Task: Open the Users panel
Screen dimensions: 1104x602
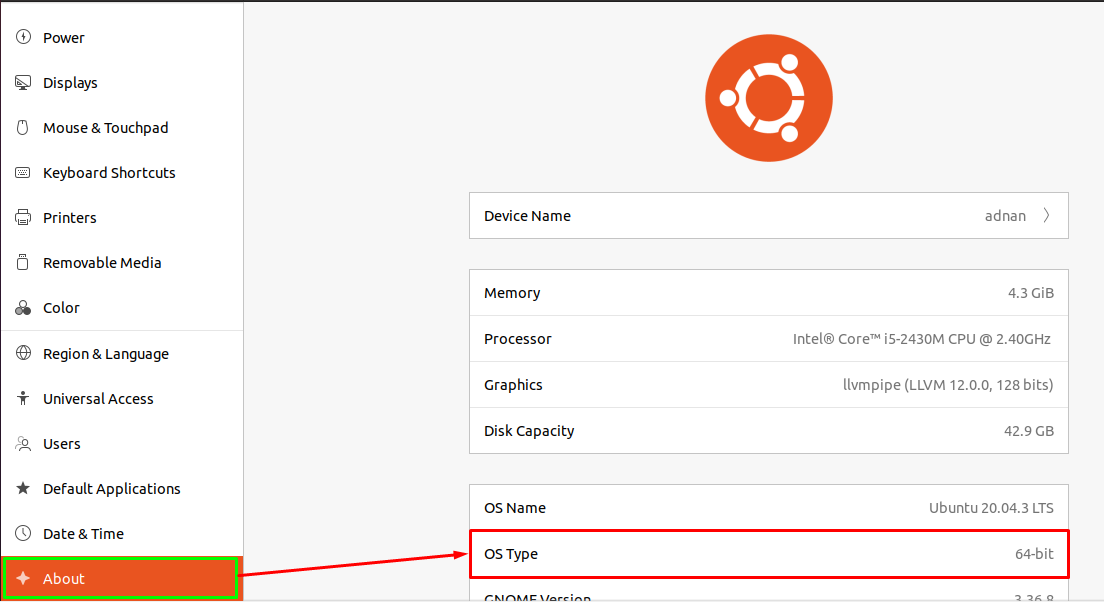Action: 122,444
